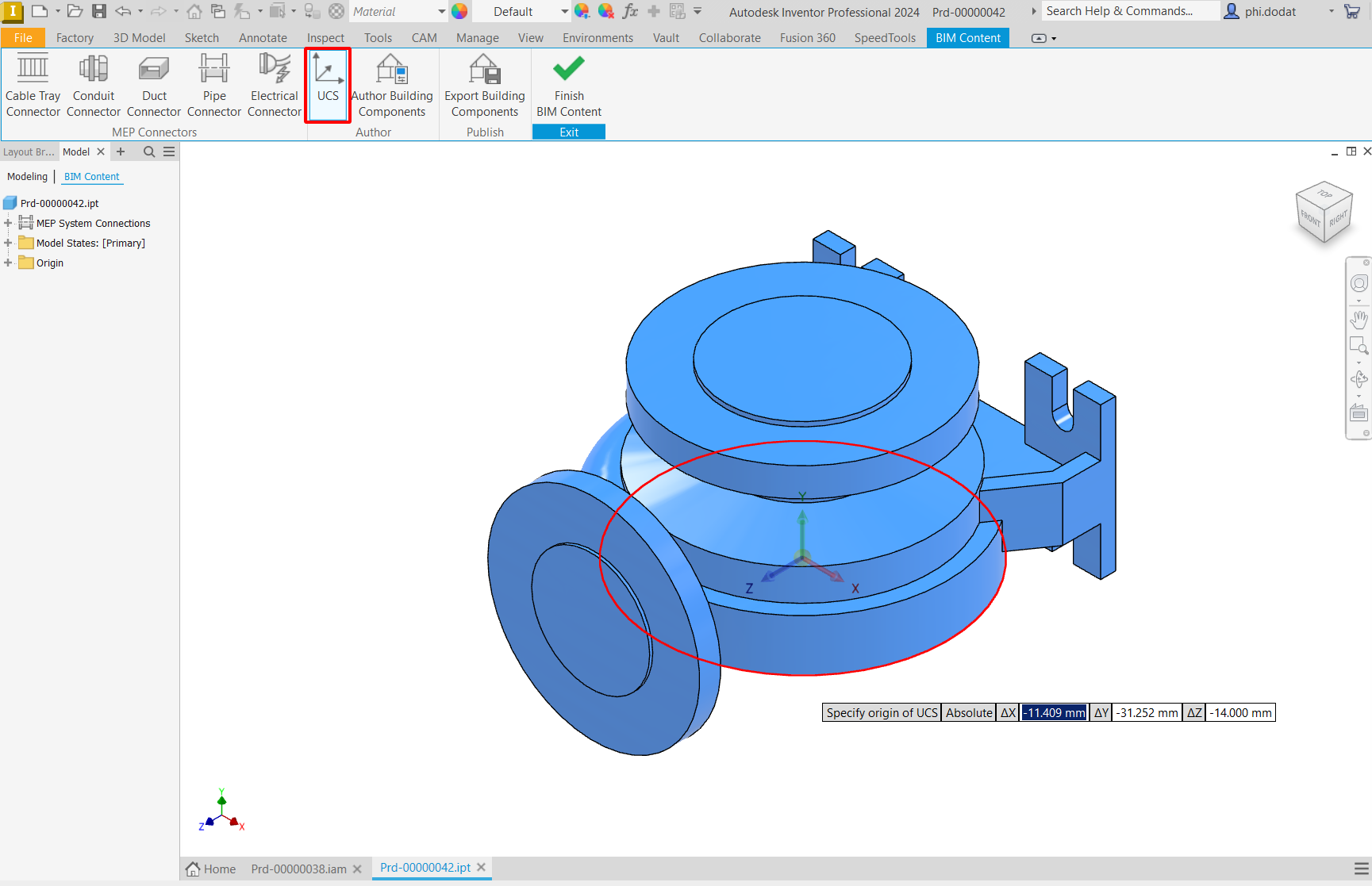Open Export Building Components
Image resolution: width=1372 pixels, height=886 pixels.
pos(485,86)
